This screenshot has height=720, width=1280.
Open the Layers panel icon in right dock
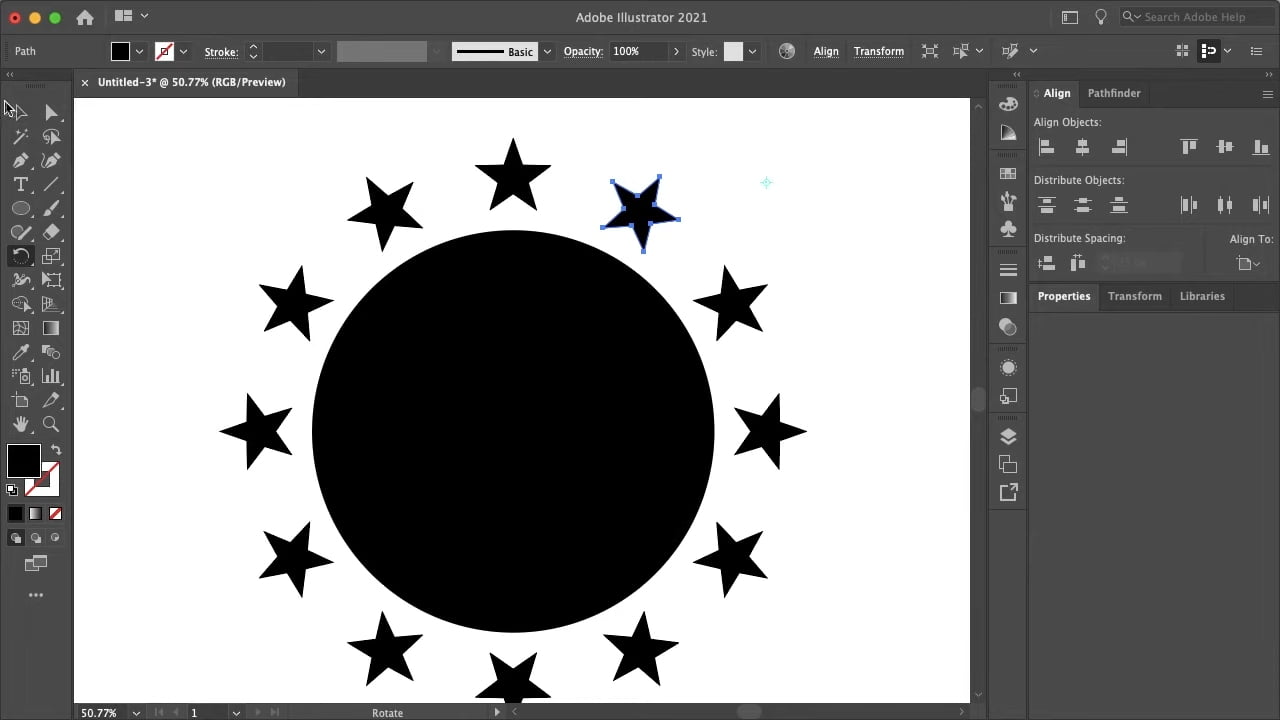pyautogui.click(x=1008, y=436)
